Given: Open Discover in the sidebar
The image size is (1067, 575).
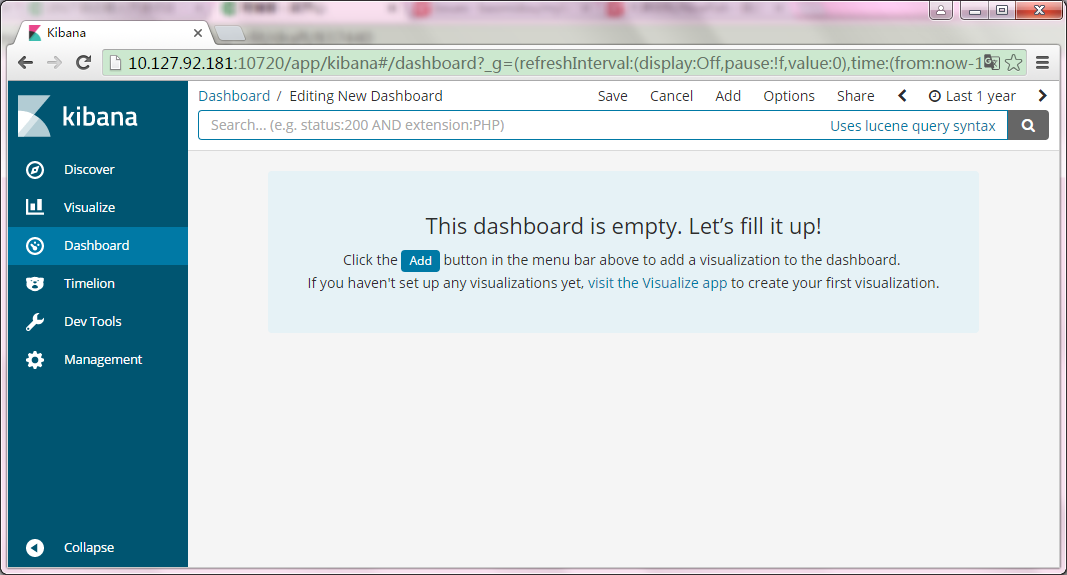Looking at the screenshot, I should click(x=89, y=169).
